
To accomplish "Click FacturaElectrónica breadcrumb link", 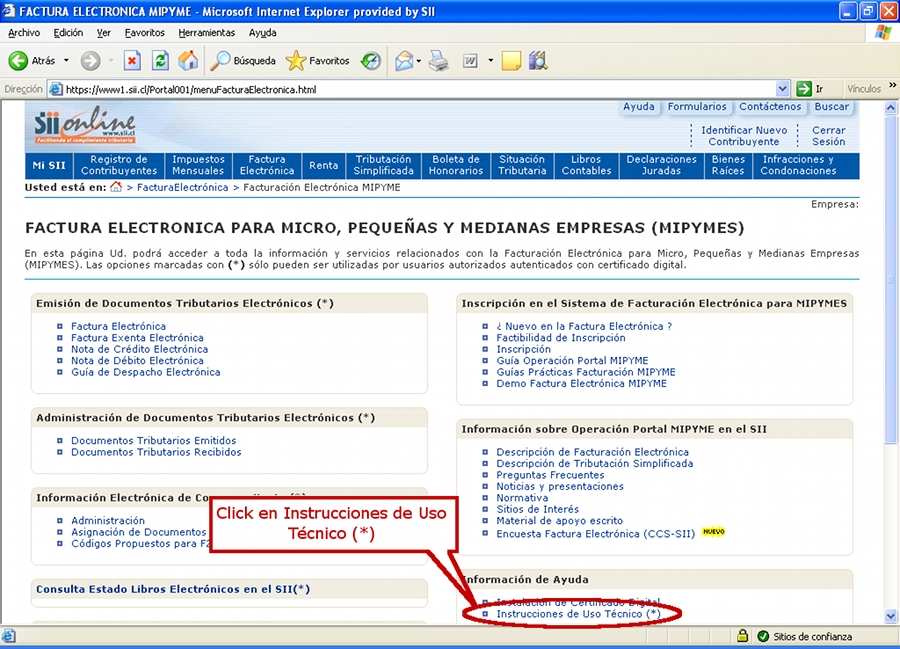I will [x=183, y=187].
